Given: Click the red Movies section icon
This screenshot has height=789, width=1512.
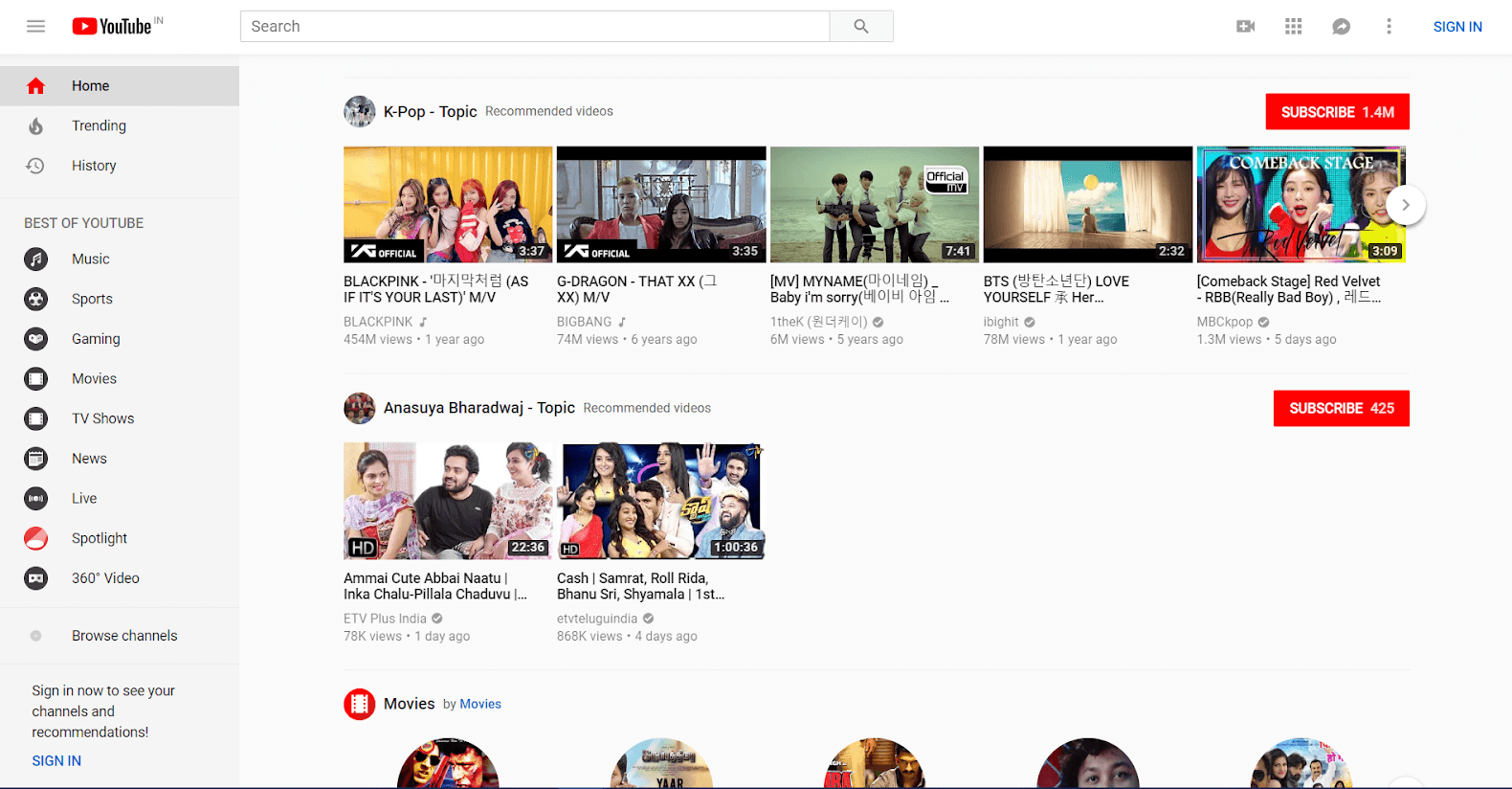Looking at the screenshot, I should pos(360,704).
